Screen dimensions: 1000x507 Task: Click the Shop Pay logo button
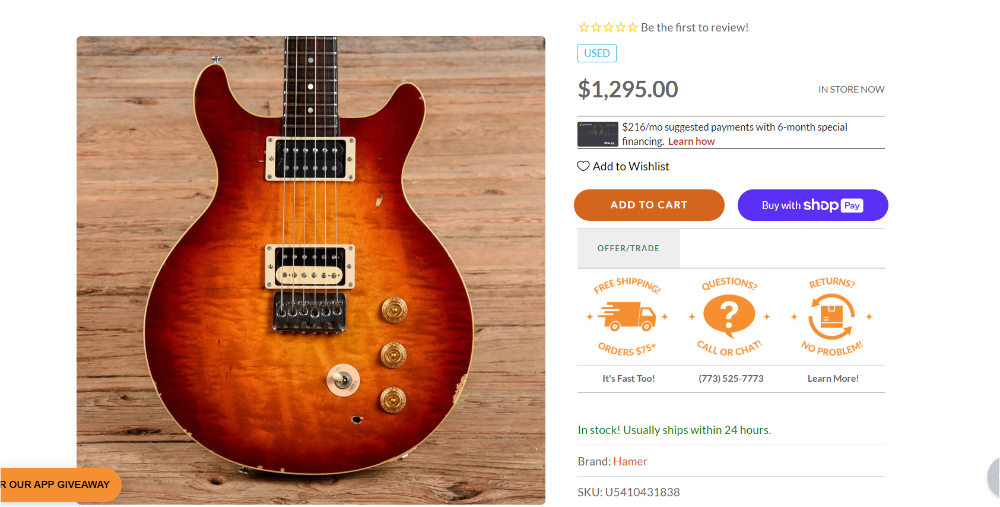tap(812, 205)
